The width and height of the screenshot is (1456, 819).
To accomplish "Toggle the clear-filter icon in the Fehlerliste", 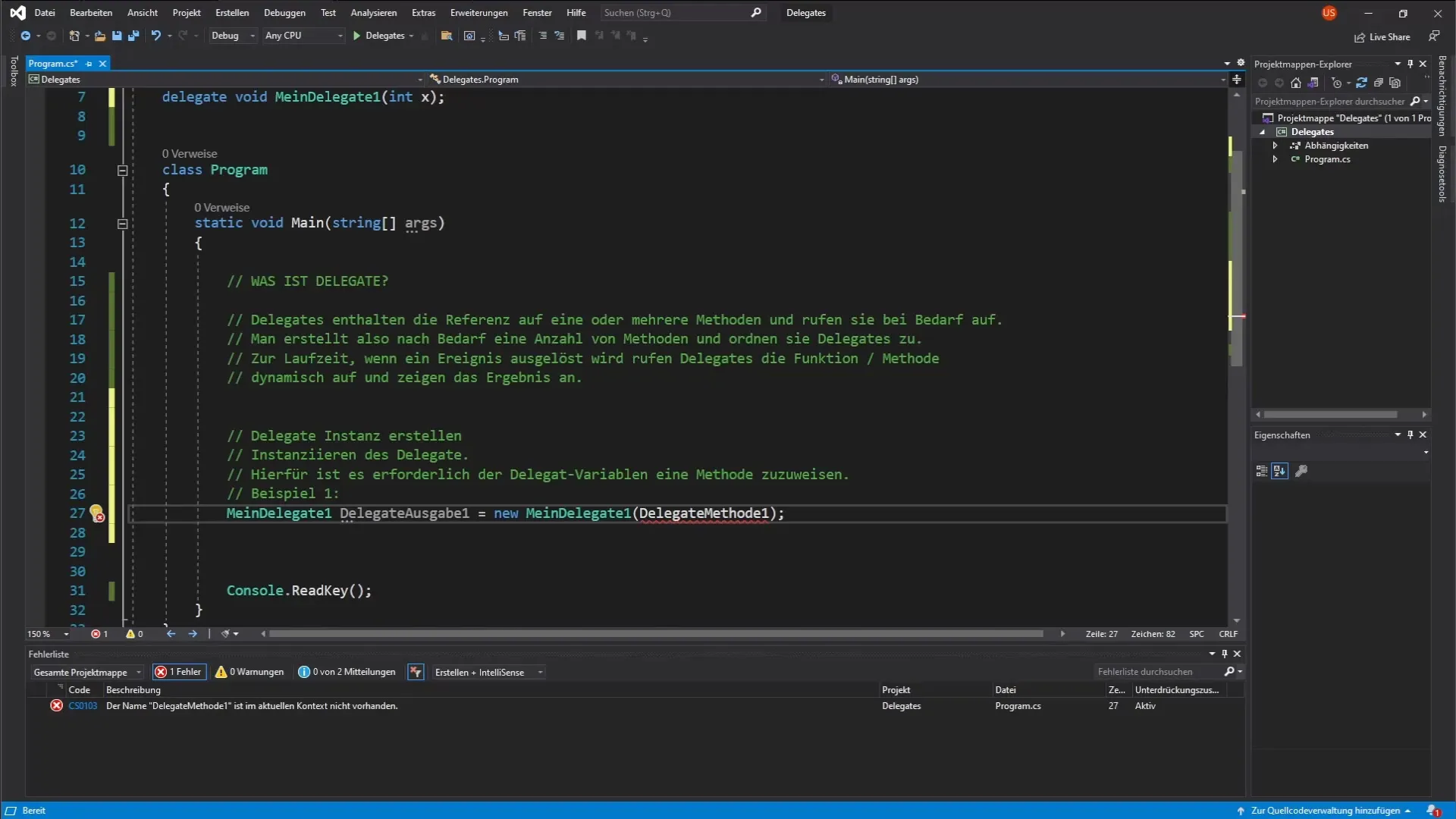I will click(x=416, y=672).
